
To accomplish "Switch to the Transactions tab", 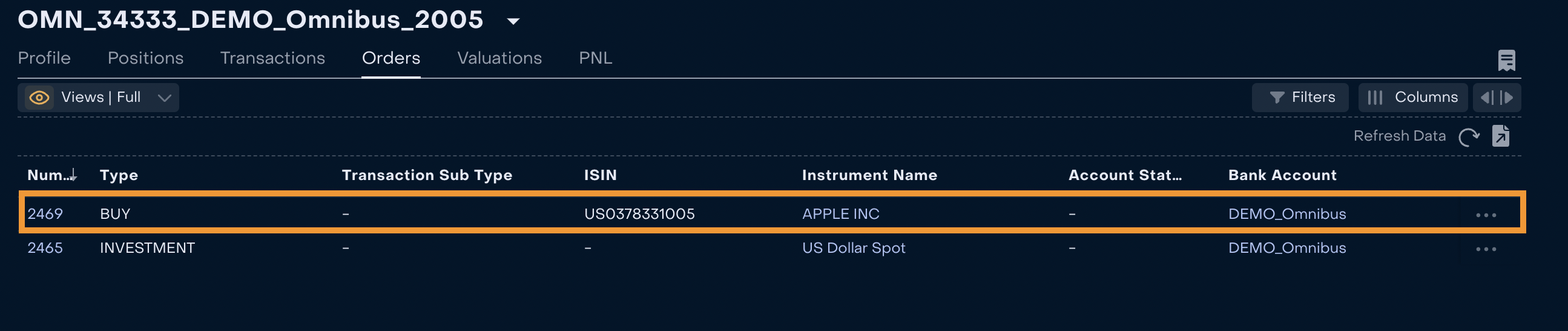I will 272,58.
